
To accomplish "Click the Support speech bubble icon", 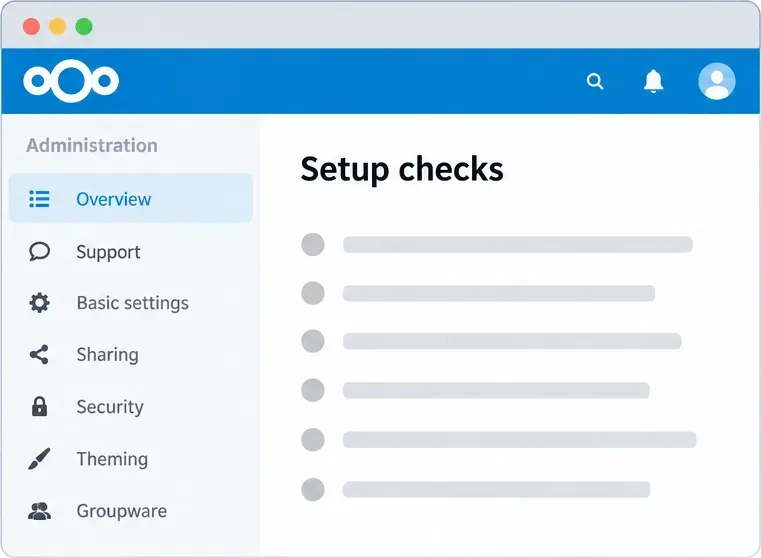I will [x=39, y=251].
